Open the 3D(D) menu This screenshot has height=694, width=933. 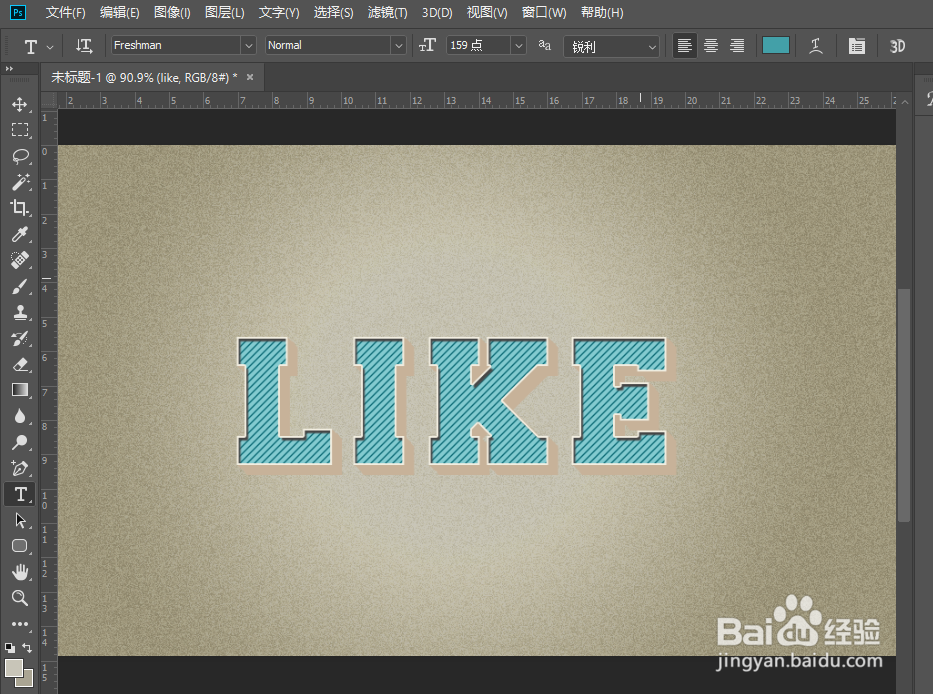tap(437, 12)
